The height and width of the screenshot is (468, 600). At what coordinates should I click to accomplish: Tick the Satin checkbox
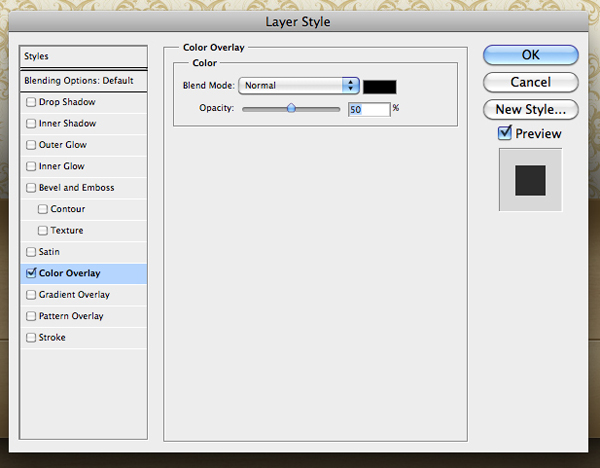pyautogui.click(x=31, y=252)
